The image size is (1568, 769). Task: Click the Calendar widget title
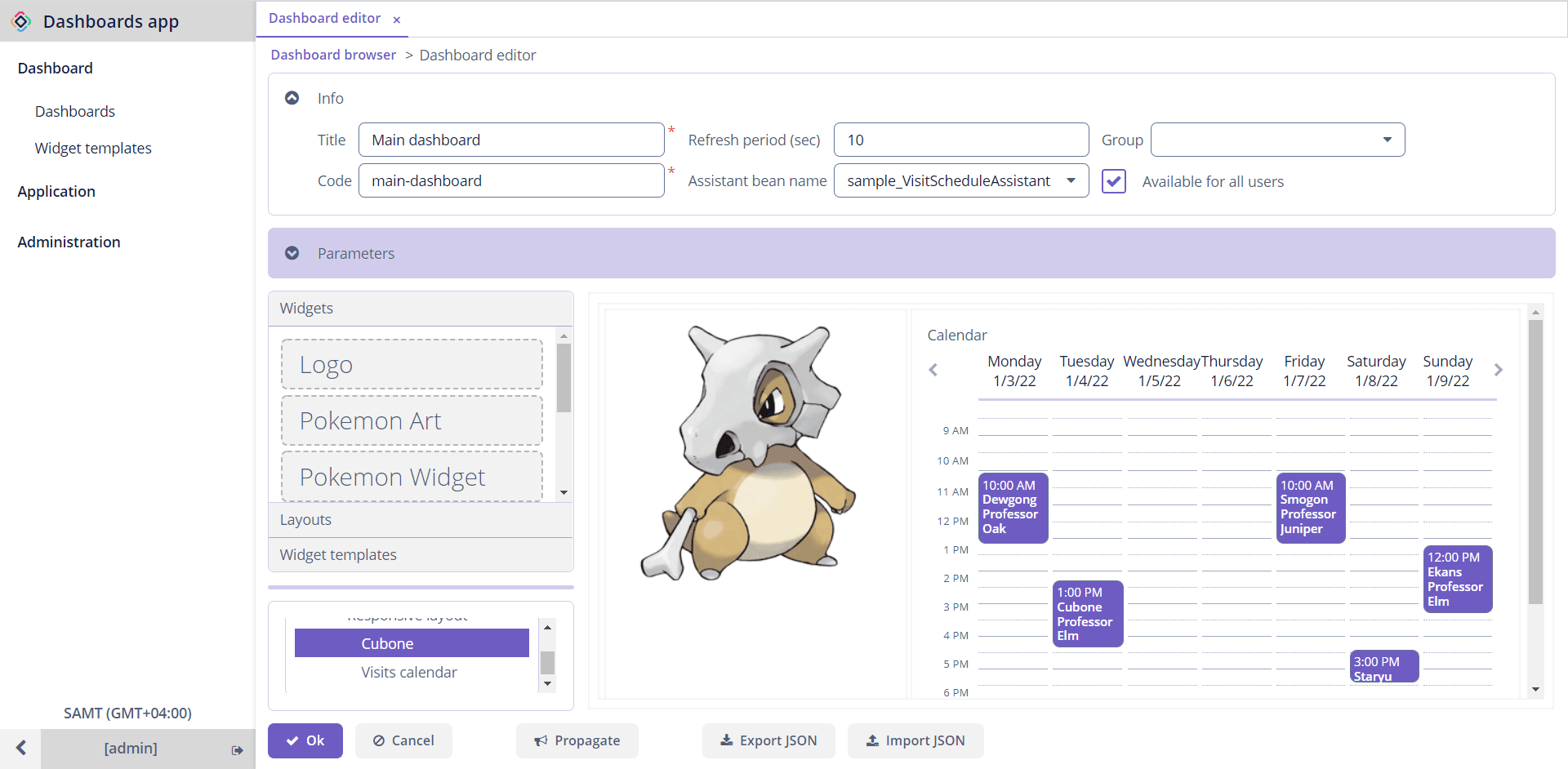click(957, 335)
